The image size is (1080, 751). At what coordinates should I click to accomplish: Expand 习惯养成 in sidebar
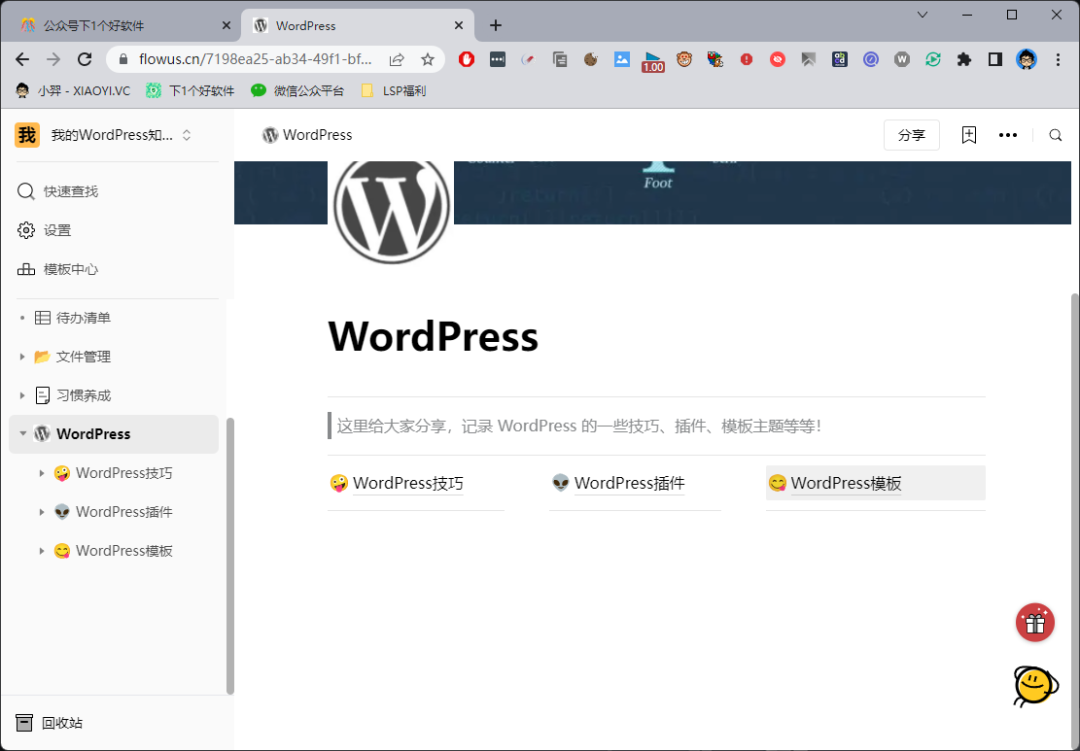coord(22,395)
